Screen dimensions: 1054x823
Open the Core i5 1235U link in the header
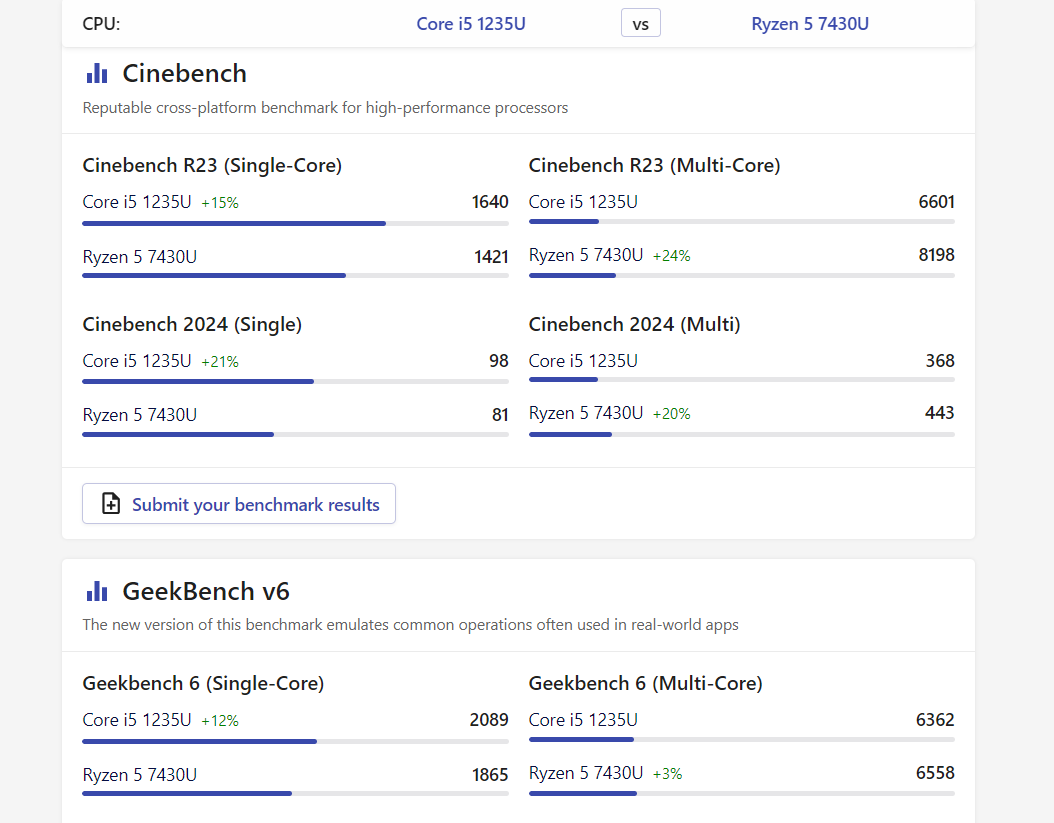coord(471,23)
